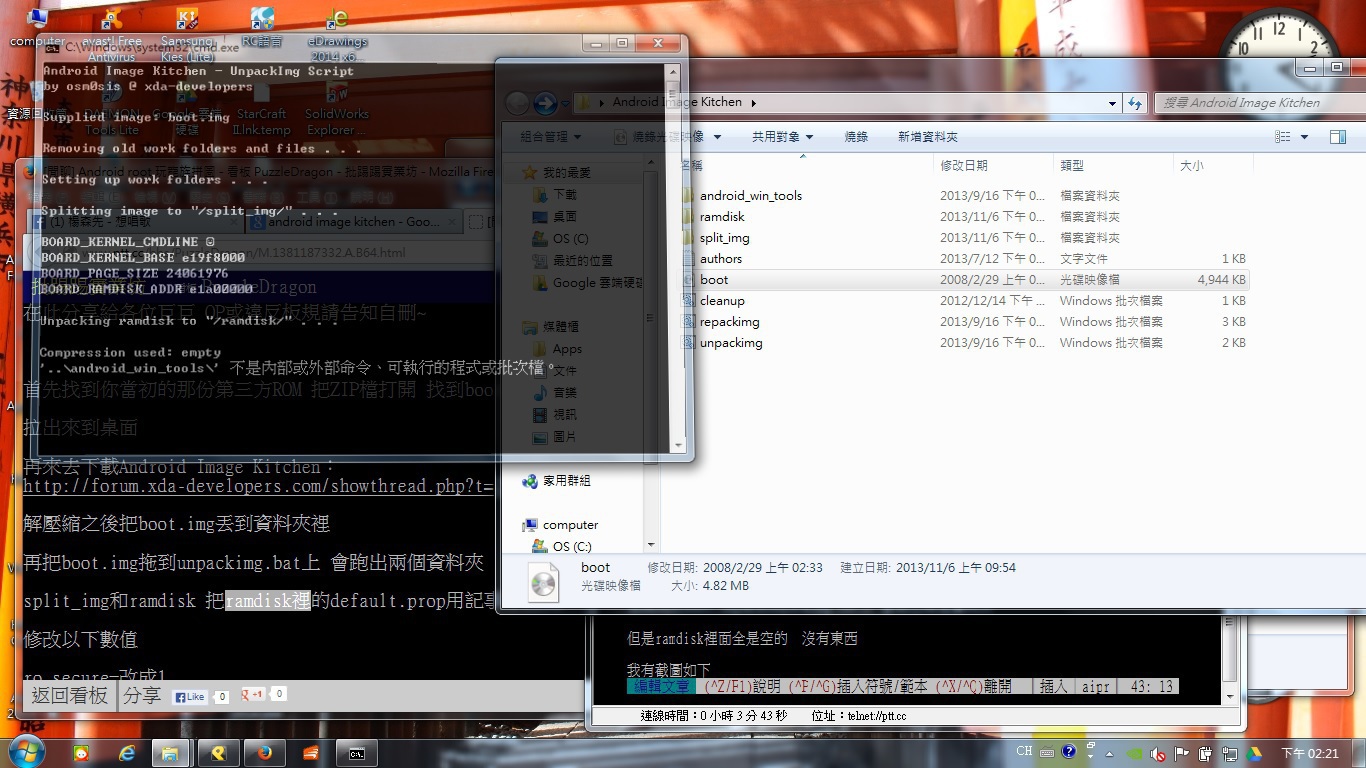Open the ramdisk folder in file list
Viewport: 1366px width, 768px height.
[722, 217]
